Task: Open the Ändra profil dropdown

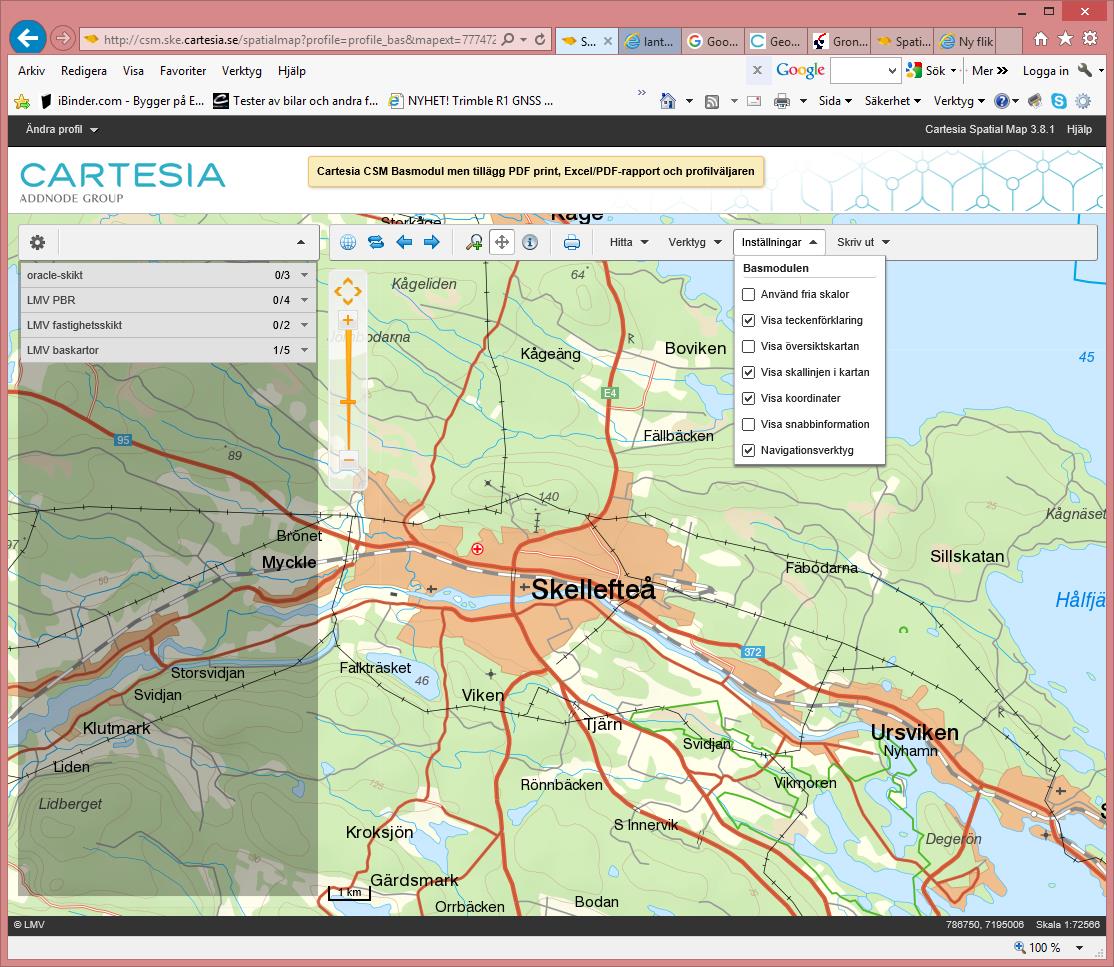Action: pos(62,129)
